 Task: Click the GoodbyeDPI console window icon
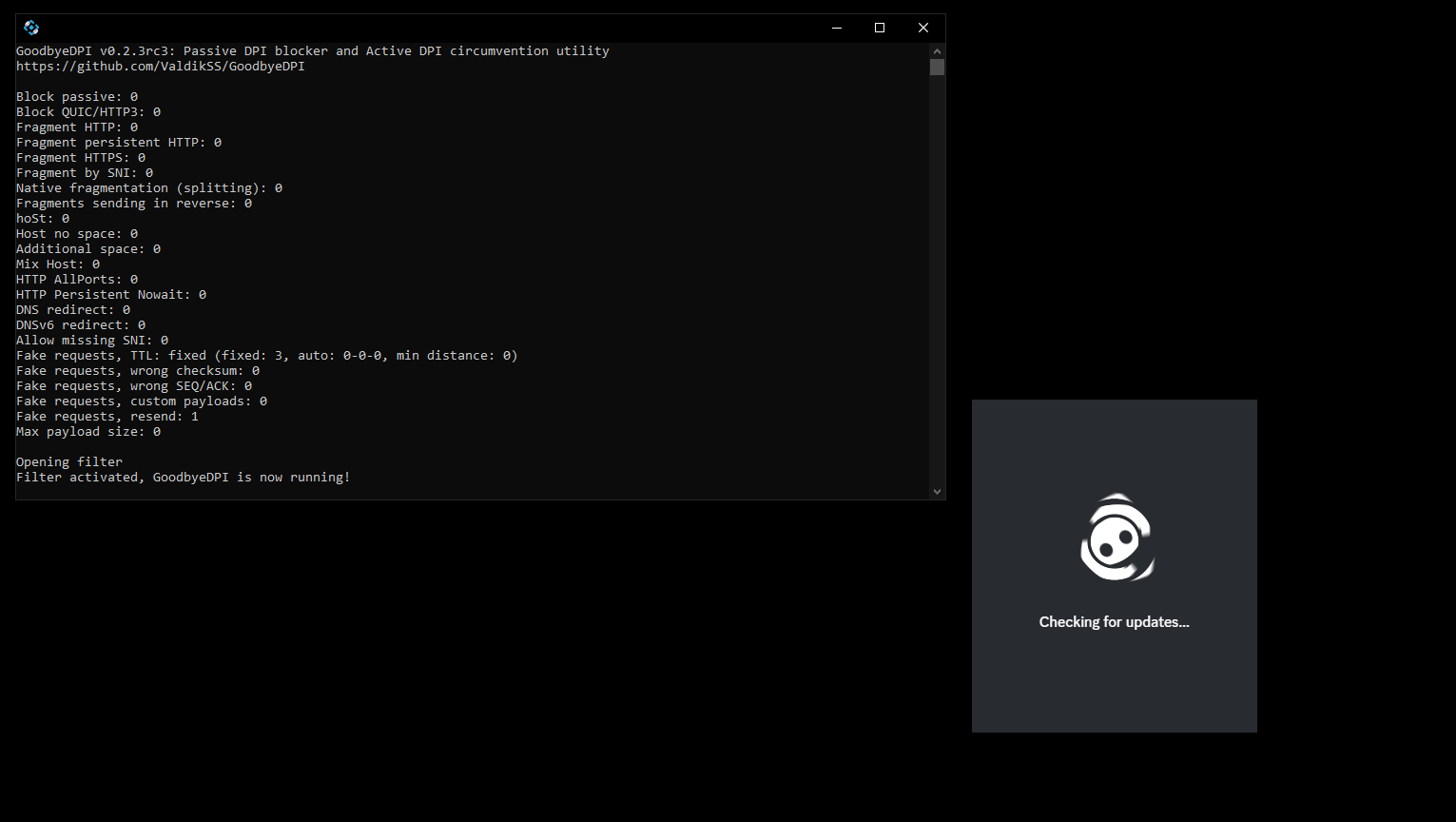tap(31, 28)
